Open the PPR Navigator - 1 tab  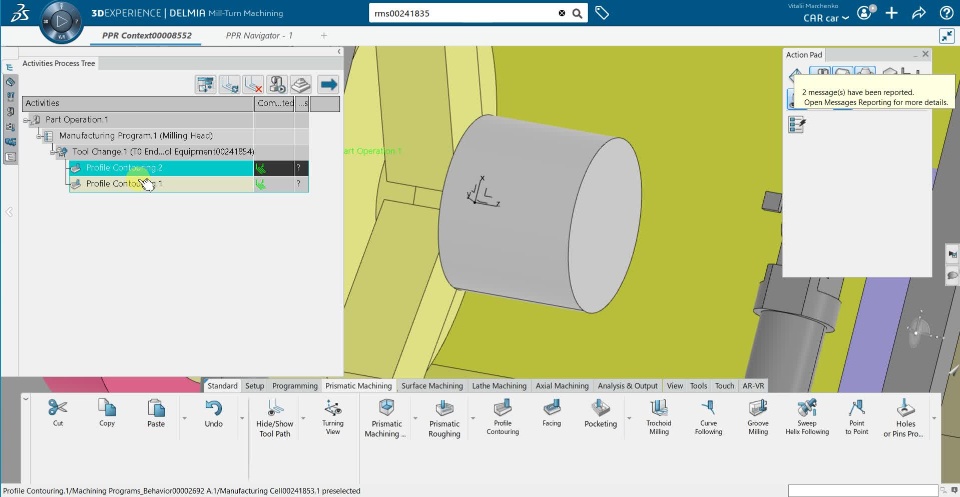coord(259,36)
